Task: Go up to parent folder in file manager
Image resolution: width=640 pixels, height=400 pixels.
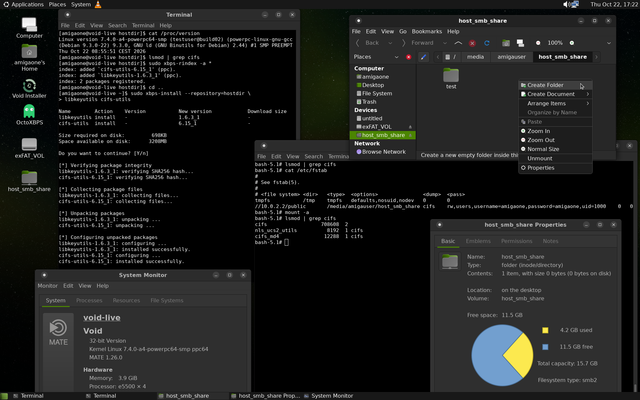Action: pyautogui.click(x=458, y=43)
